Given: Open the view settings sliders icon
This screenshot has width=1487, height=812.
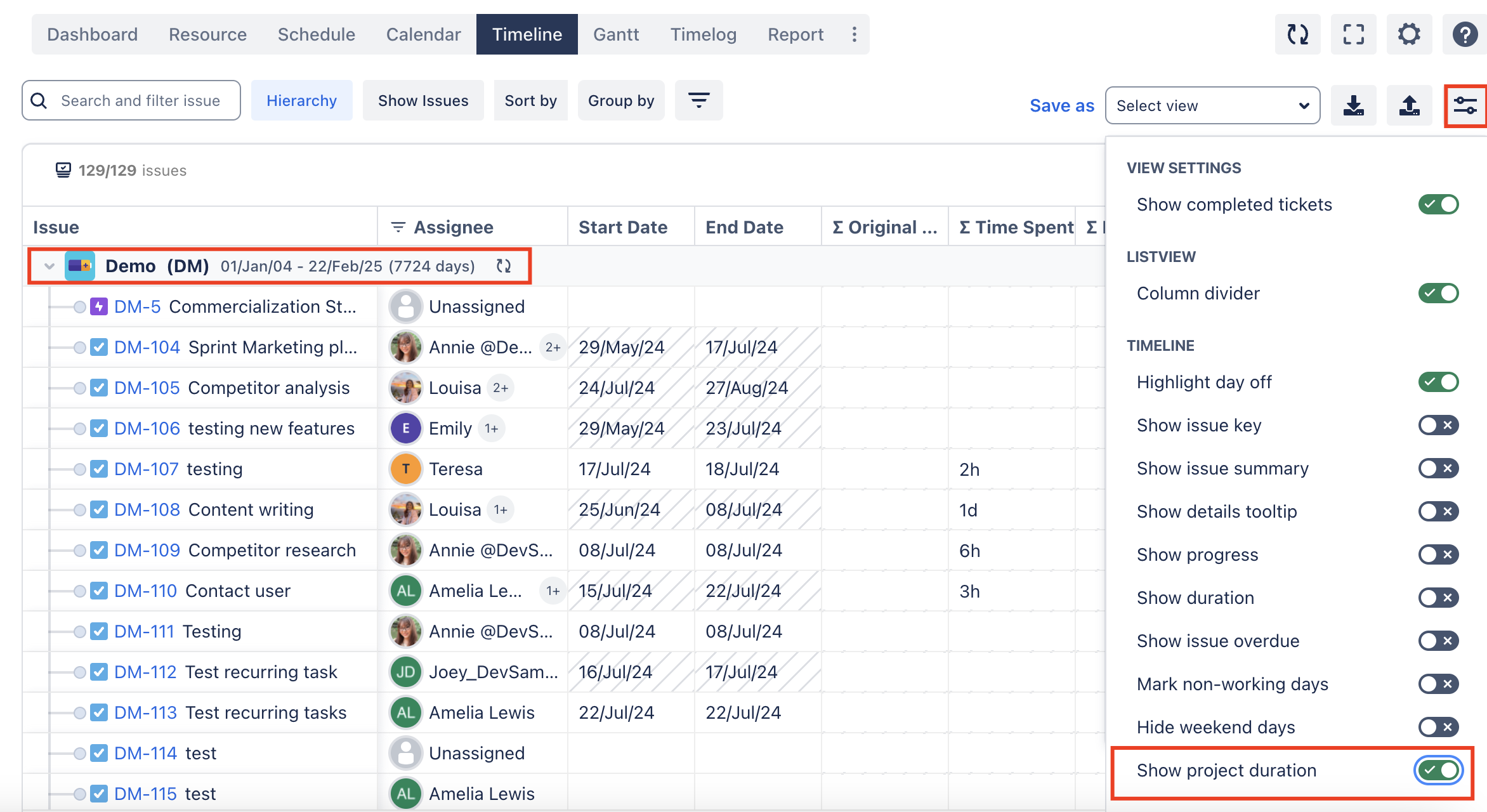Looking at the screenshot, I should click(1465, 105).
